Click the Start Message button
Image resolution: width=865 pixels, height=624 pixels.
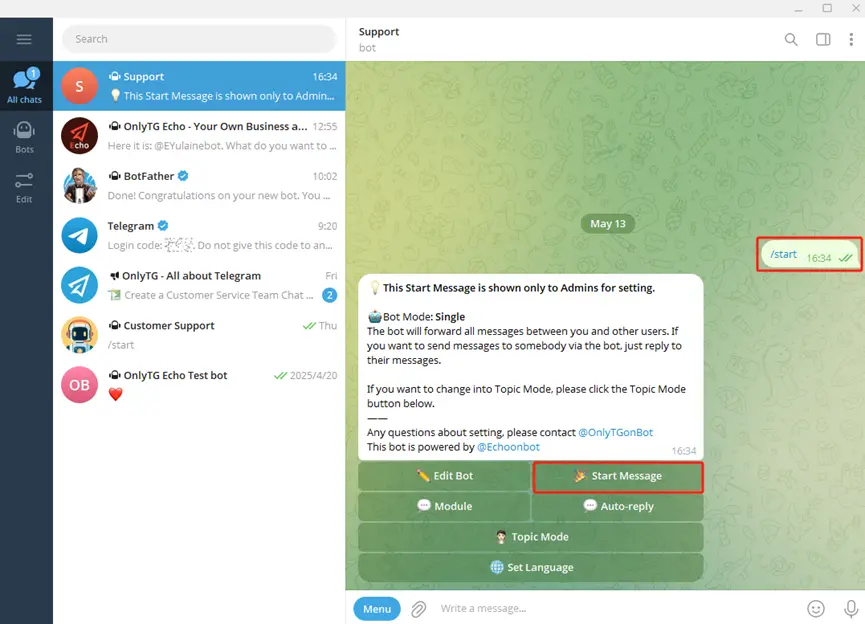pos(617,476)
